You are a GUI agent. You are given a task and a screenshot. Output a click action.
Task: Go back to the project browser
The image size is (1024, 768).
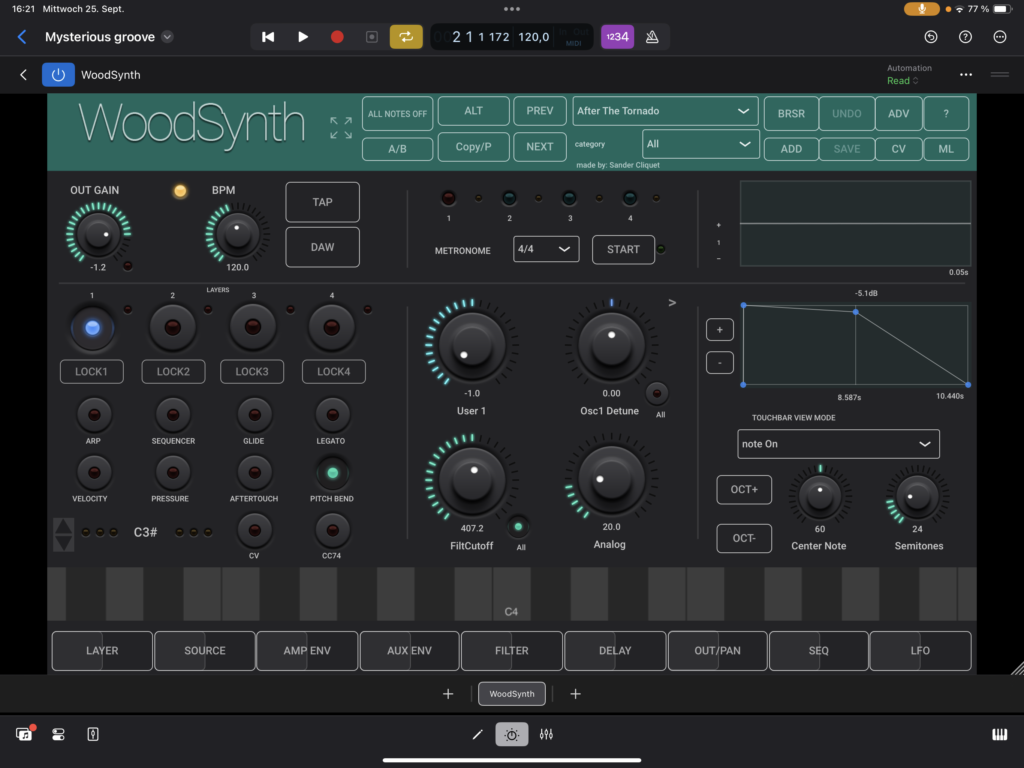tap(22, 37)
